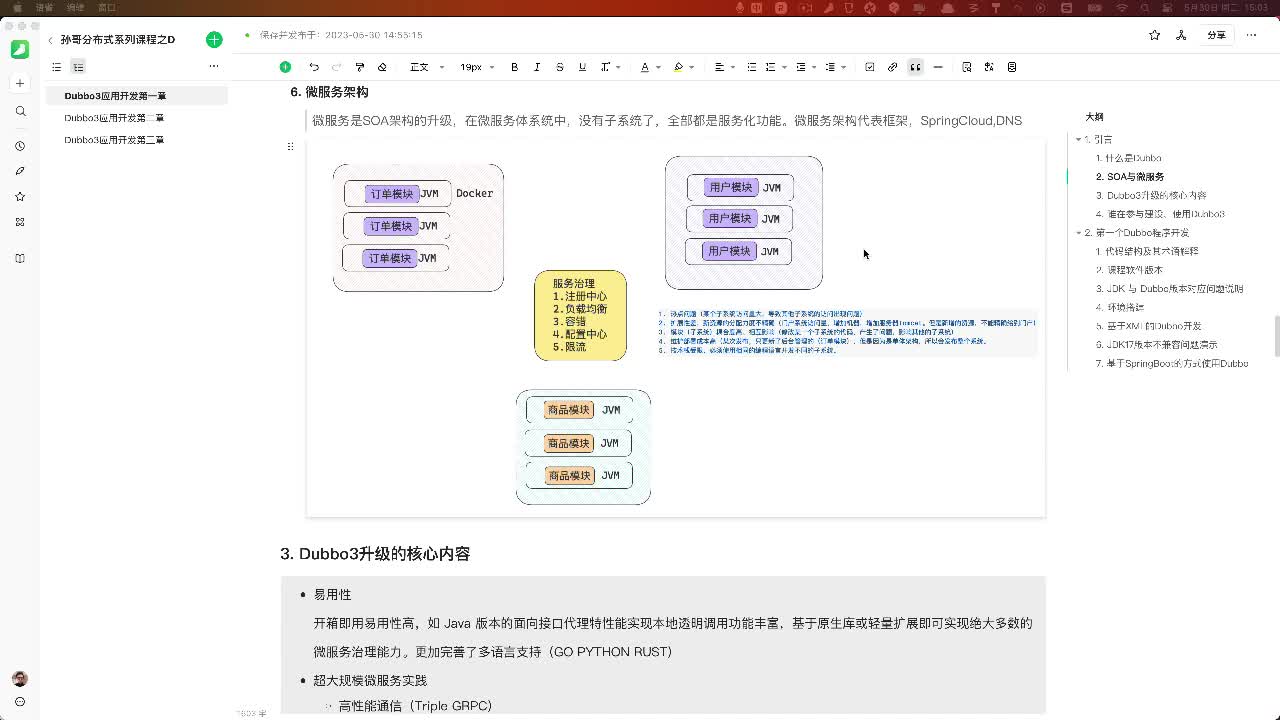Insert a horizontal divider line

(938, 67)
